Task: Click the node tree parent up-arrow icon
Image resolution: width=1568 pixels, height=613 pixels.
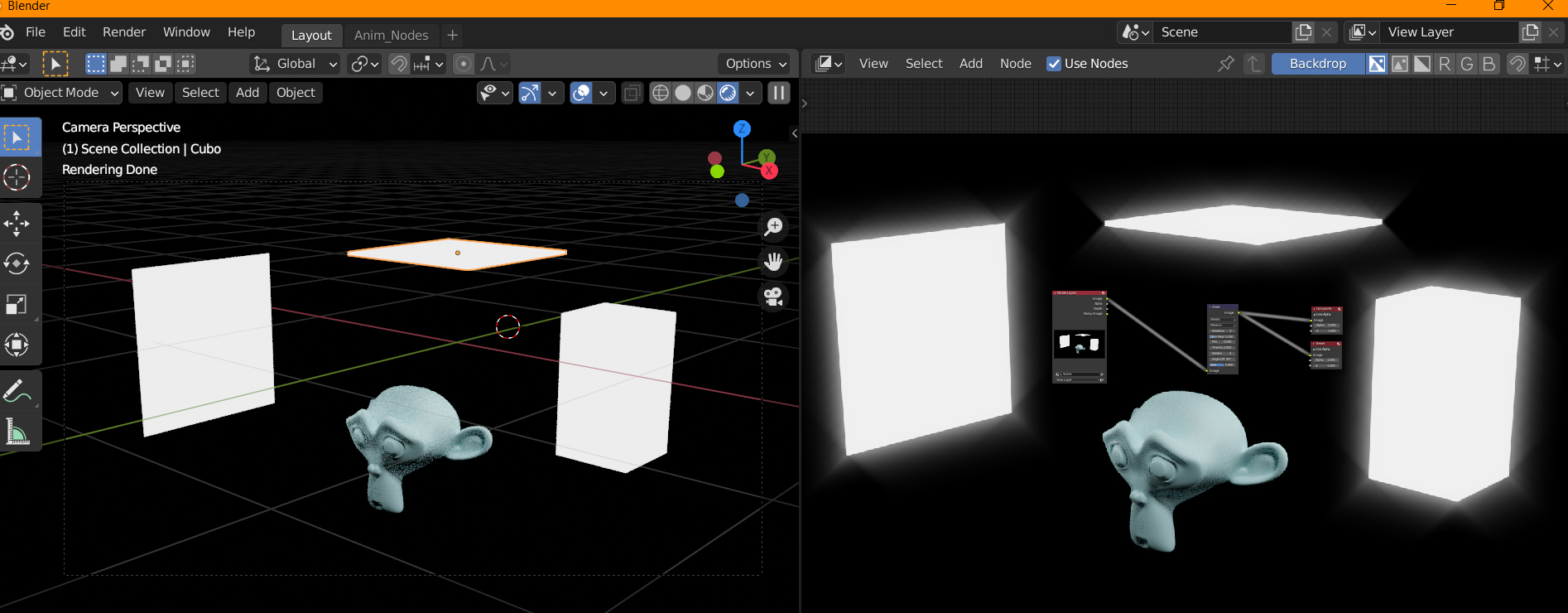Action: (1254, 64)
